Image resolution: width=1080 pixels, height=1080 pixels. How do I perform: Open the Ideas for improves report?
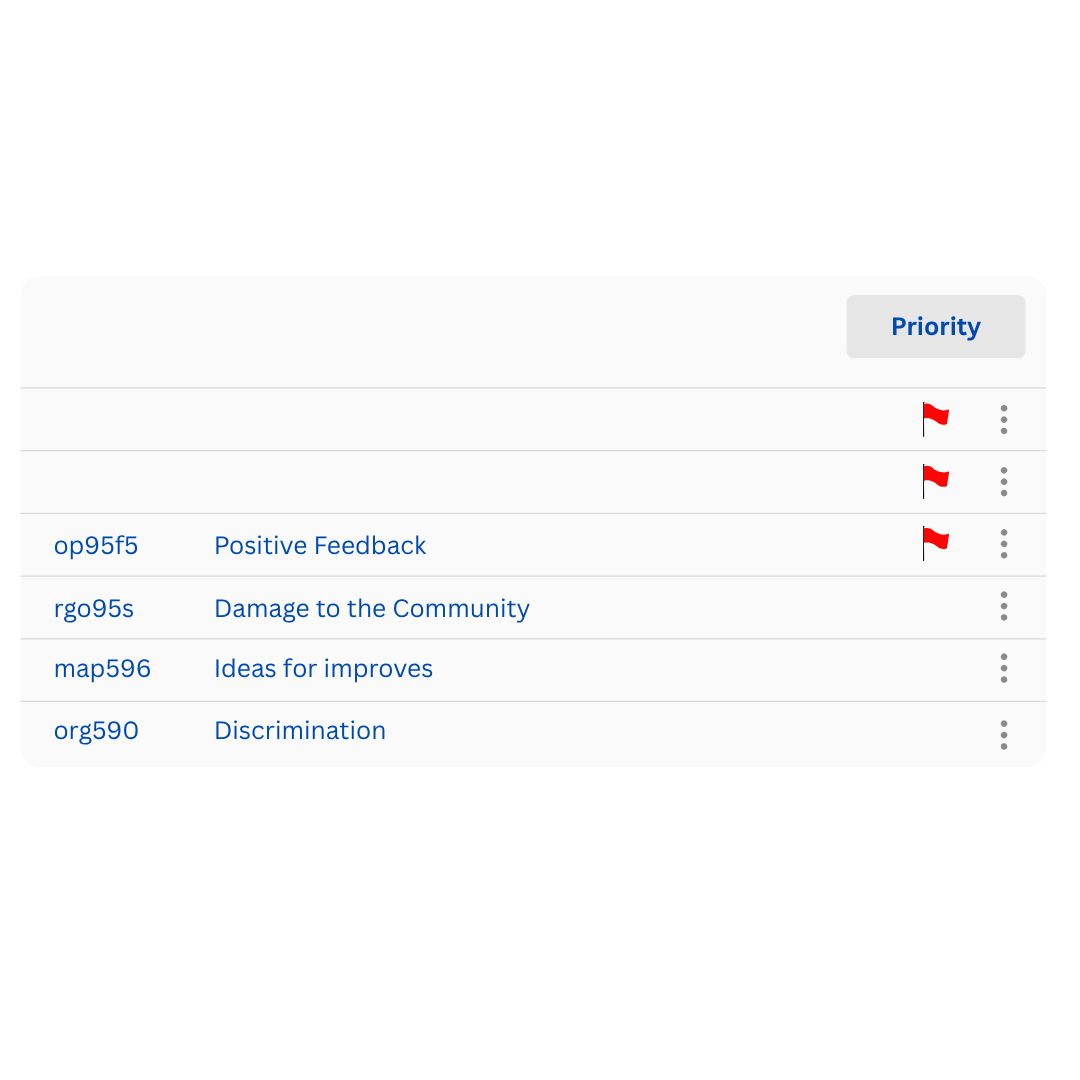pyautogui.click(x=324, y=669)
